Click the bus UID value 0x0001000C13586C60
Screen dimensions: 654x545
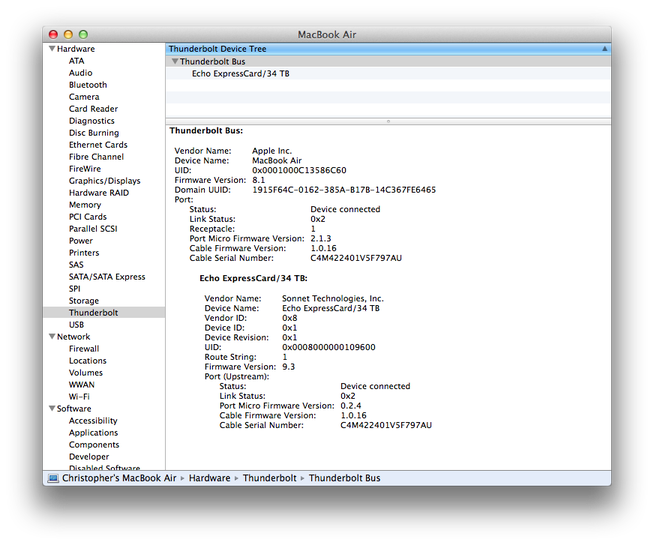pos(299,171)
